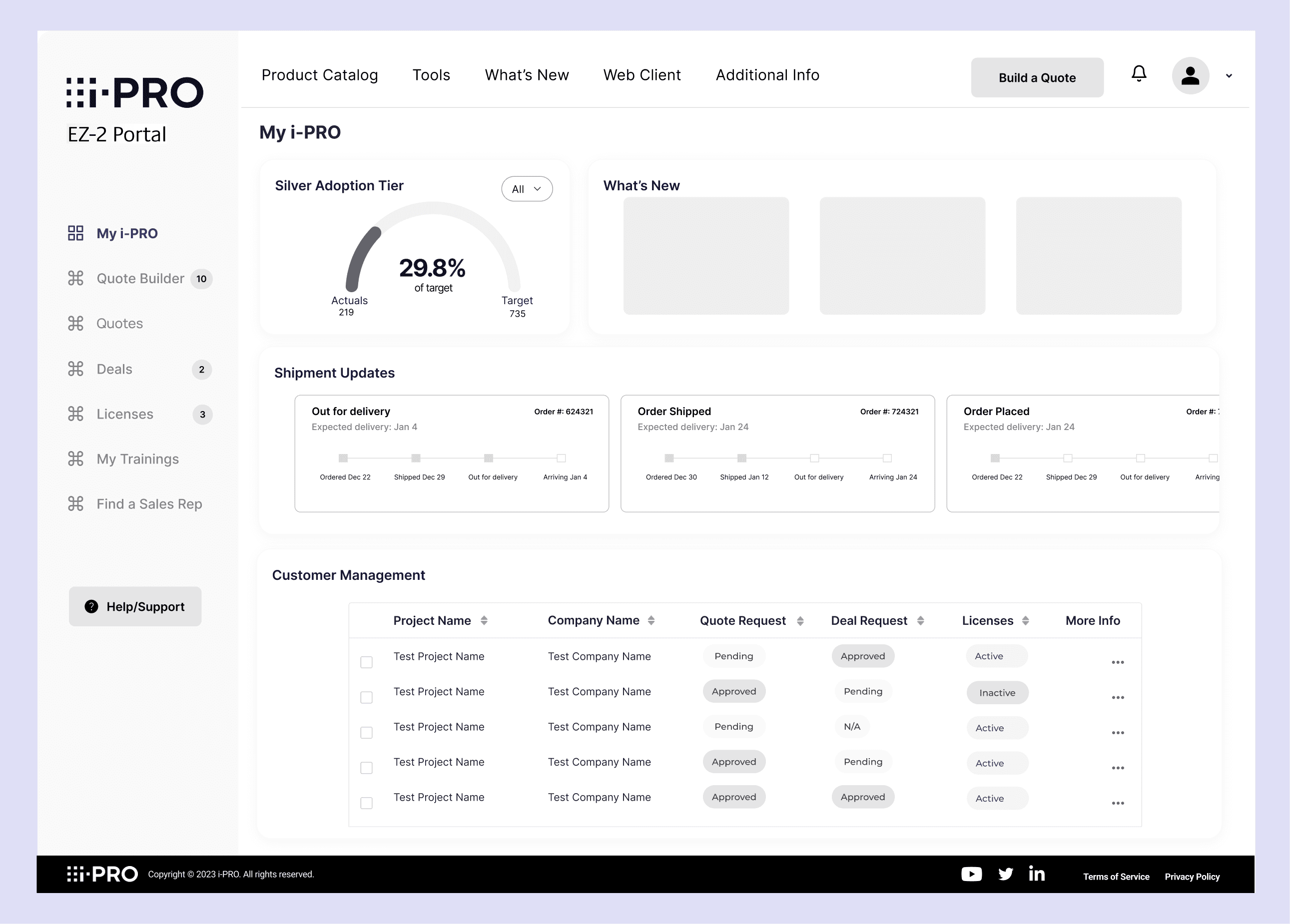Click the notification bell icon
This screenshot has width=1290, height=924.
tap(1139, 74)
